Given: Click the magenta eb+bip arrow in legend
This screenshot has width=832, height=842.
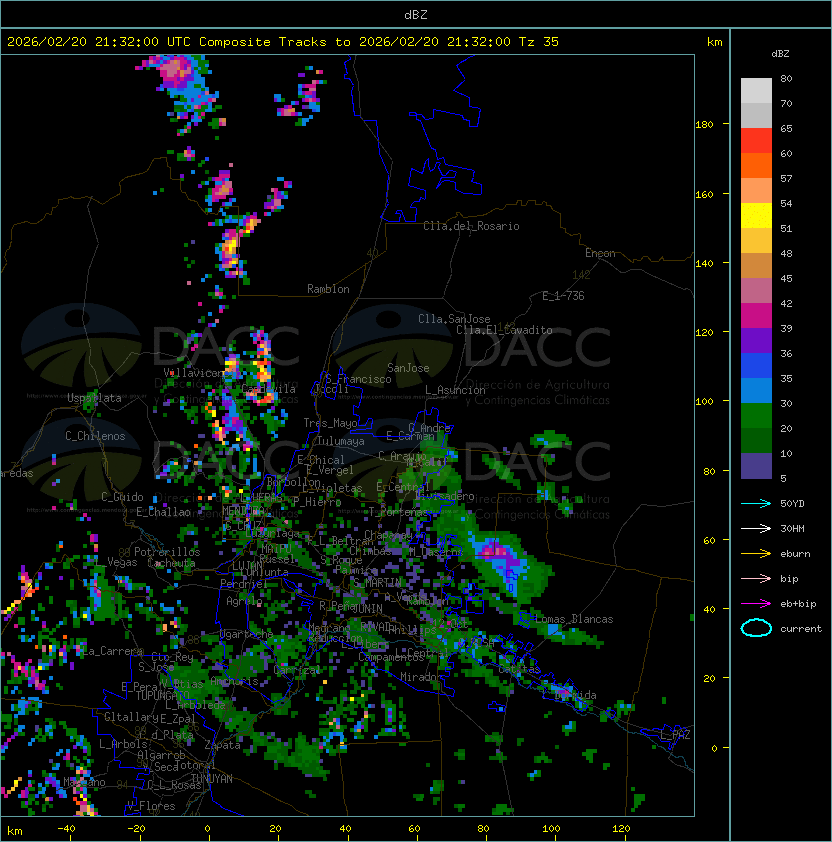Looking at the screenshot, I should [756, 604].
